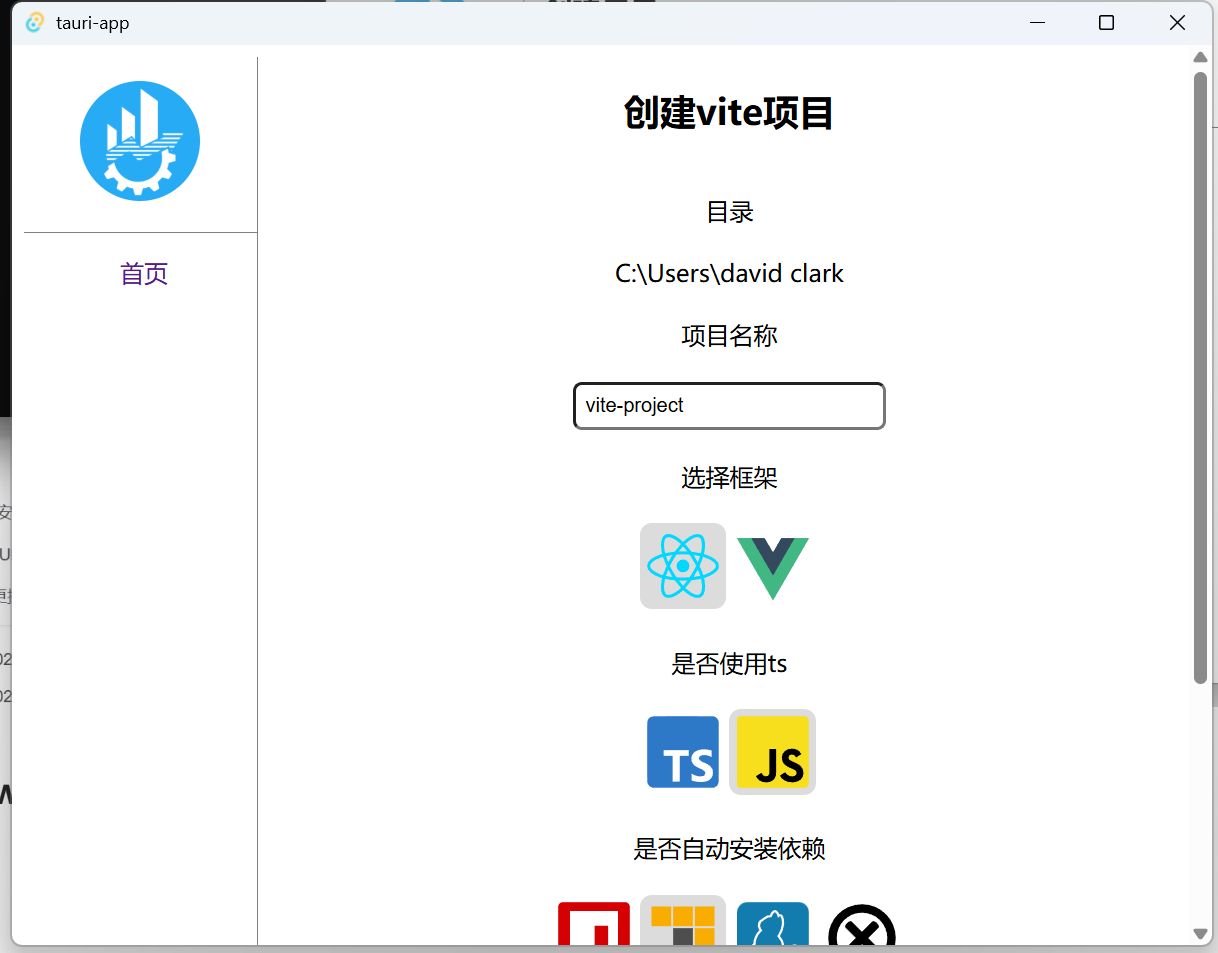Minimize the tauri-app window
Screen dimensions: 1218x953
point(1037,22)
